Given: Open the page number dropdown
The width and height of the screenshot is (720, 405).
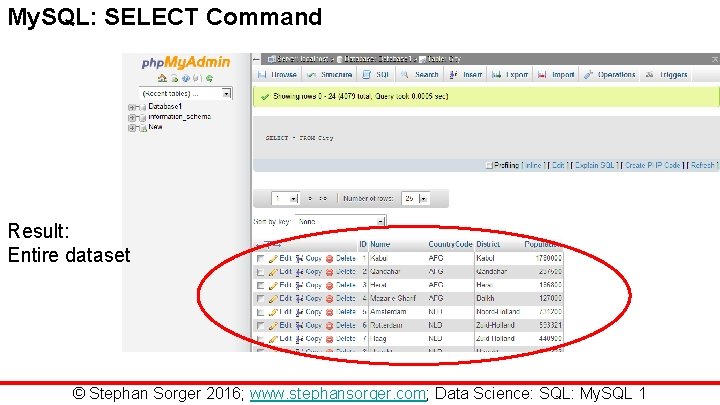Looking at the screenshot, I should pos(286,198).
